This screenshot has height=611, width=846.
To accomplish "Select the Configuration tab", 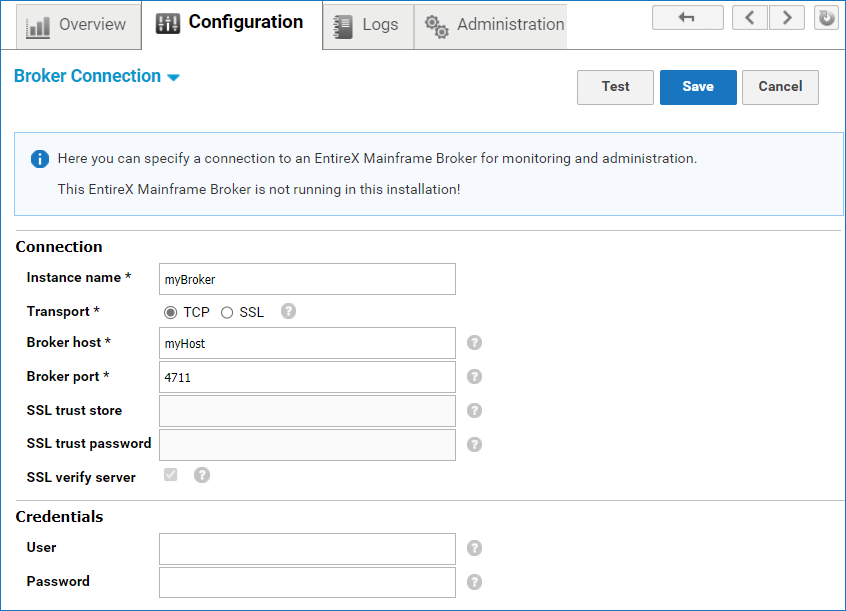I will click(x=232, y=25).
